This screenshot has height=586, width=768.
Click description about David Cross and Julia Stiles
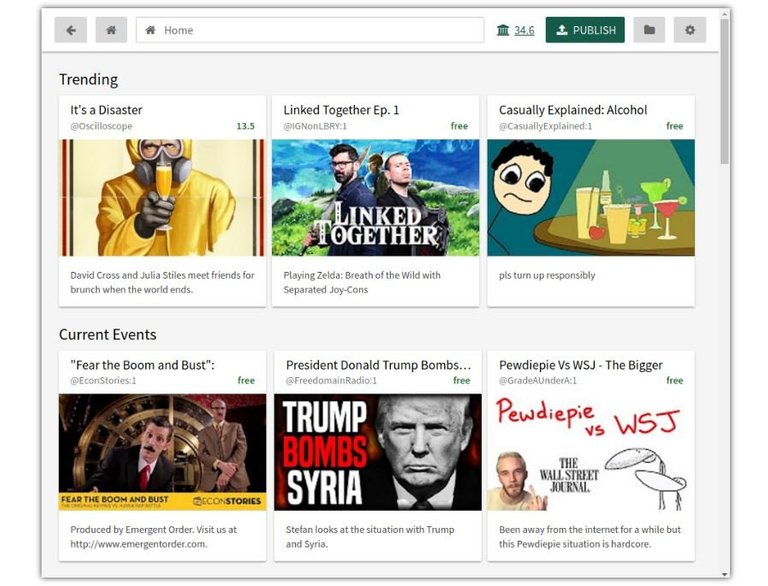[x=162, y=282]
